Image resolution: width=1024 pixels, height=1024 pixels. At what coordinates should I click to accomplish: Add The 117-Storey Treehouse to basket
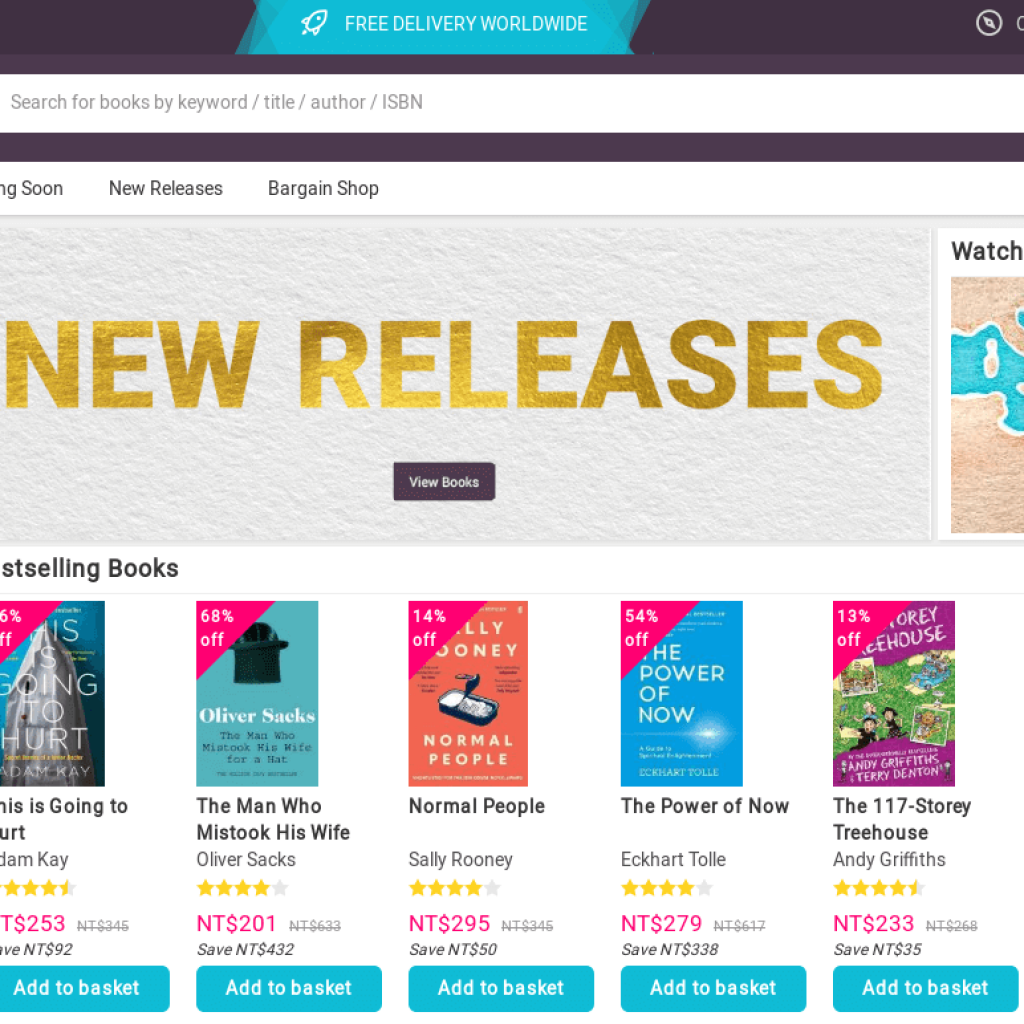pos(925,988)
